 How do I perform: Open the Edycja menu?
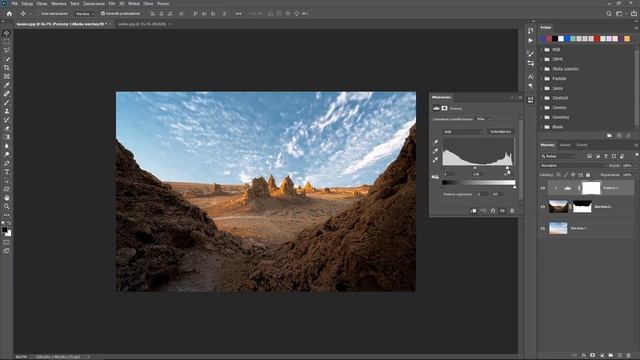pos(27,4)
